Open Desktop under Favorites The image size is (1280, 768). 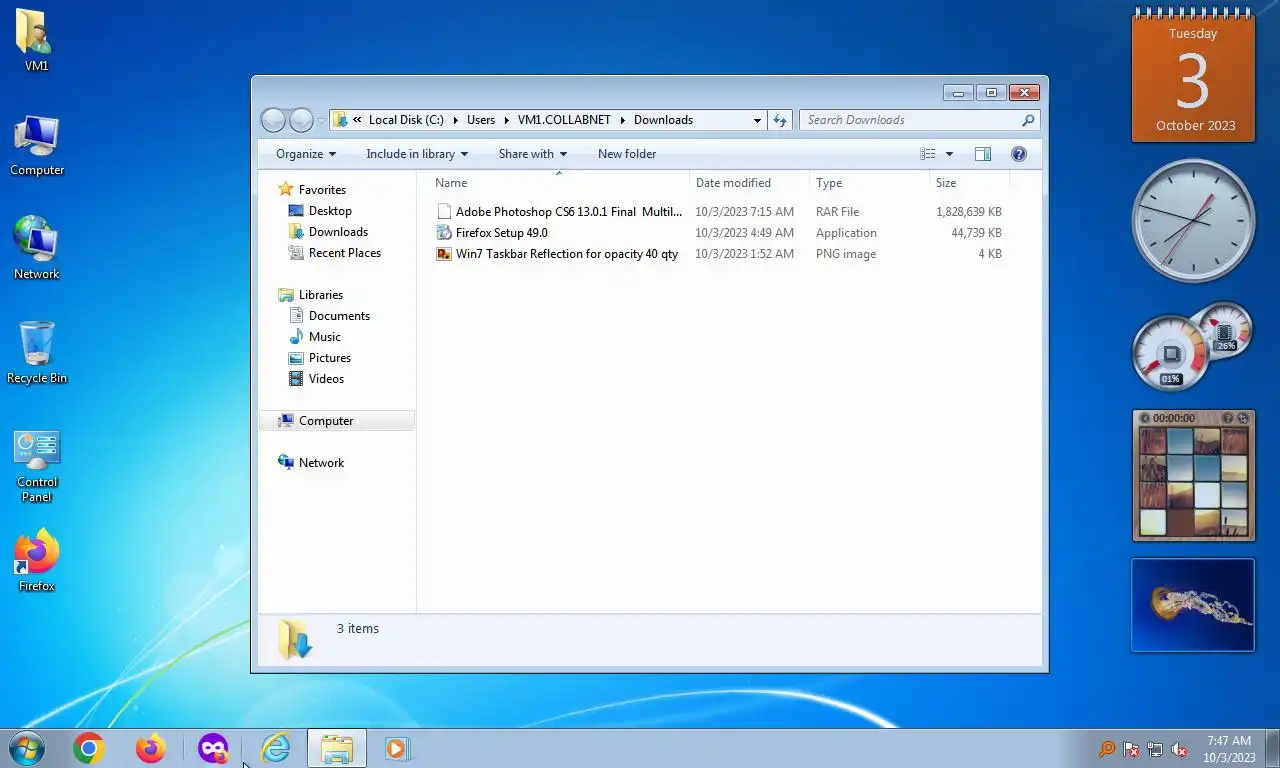point(330,211)
